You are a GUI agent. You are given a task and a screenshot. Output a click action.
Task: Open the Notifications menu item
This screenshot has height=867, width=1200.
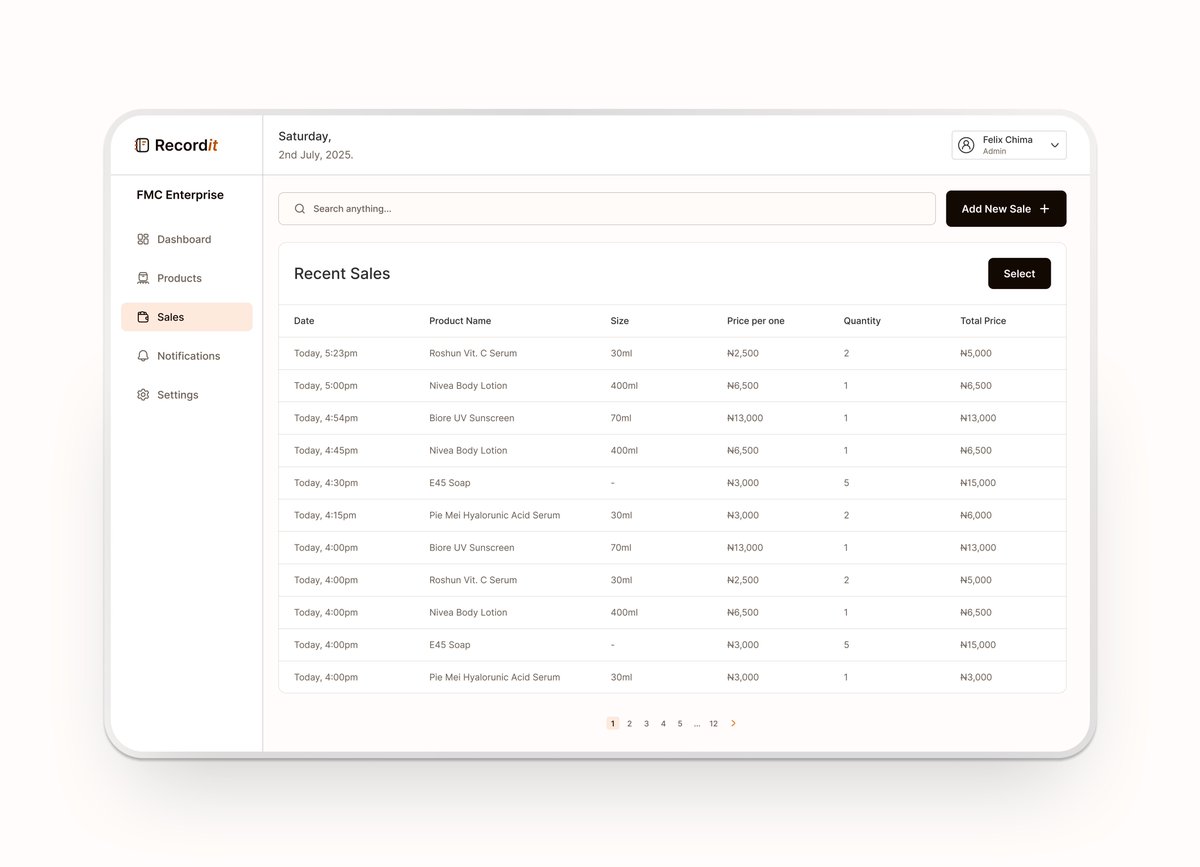click(186, 356)
